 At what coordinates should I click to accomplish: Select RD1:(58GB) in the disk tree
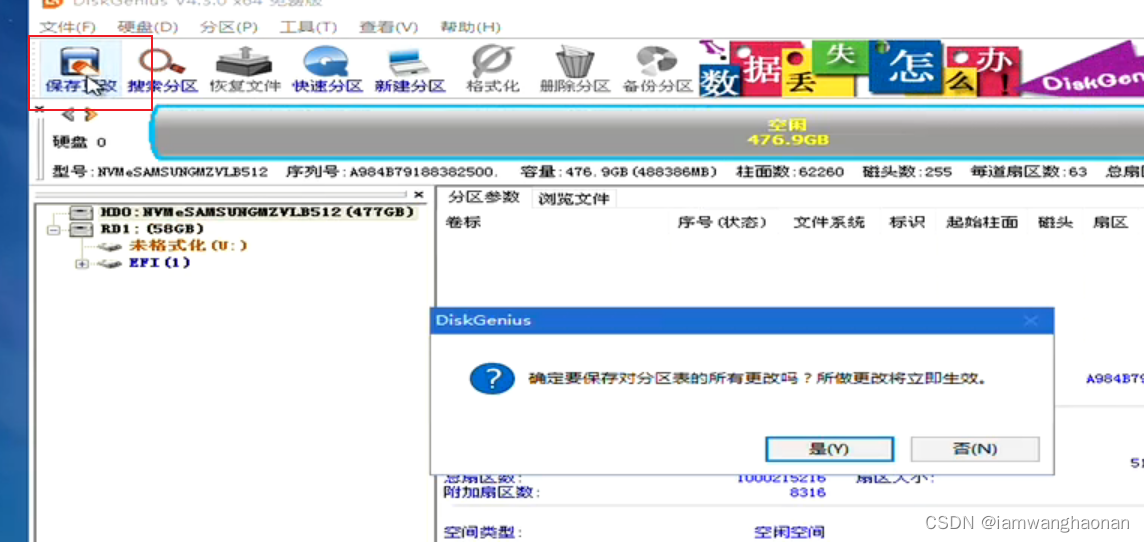tap(152, 229)
